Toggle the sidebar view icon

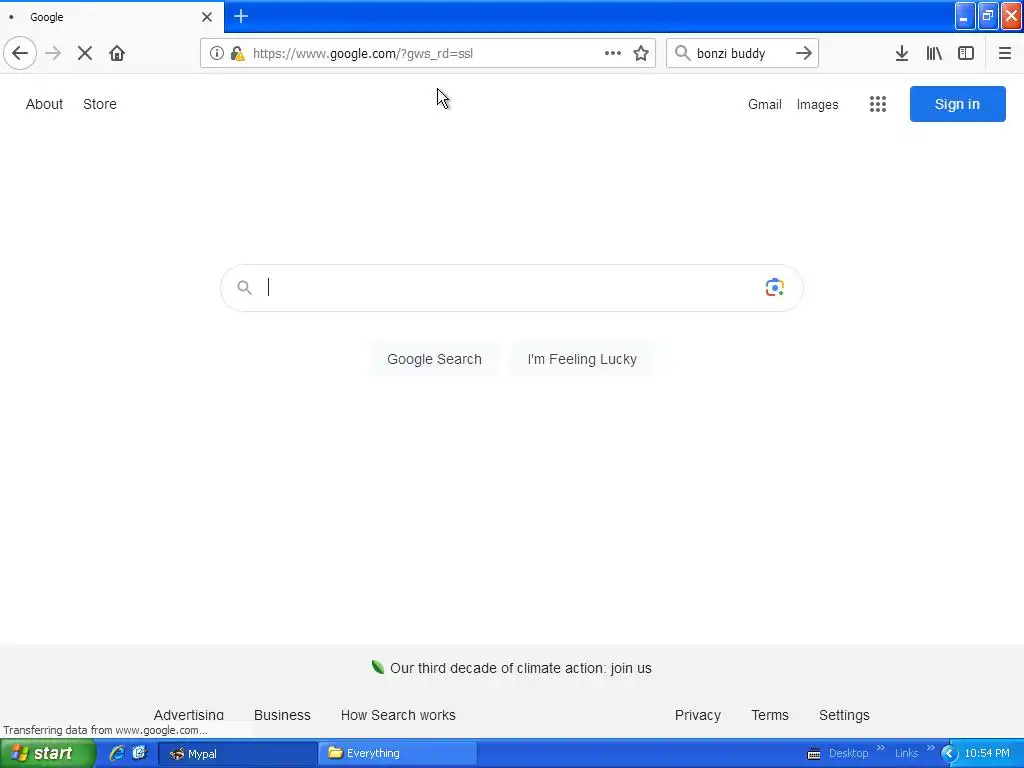click(x=966, y=53)
